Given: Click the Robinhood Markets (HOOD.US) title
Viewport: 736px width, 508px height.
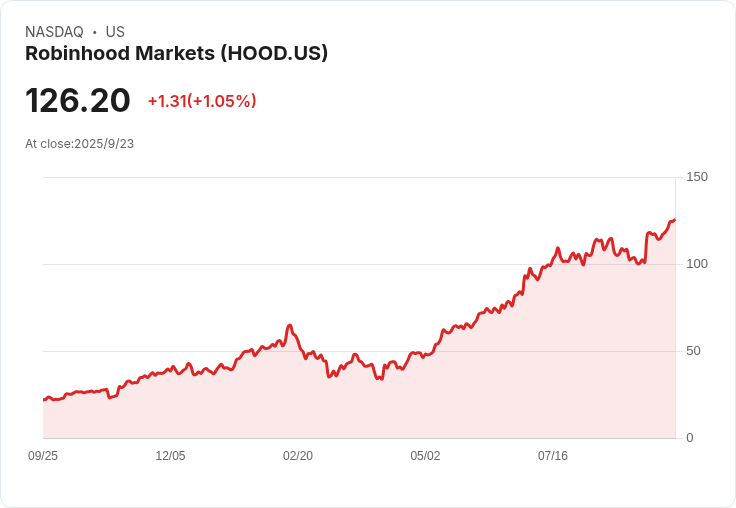Looking at the screenshot, I should [176, 54].
